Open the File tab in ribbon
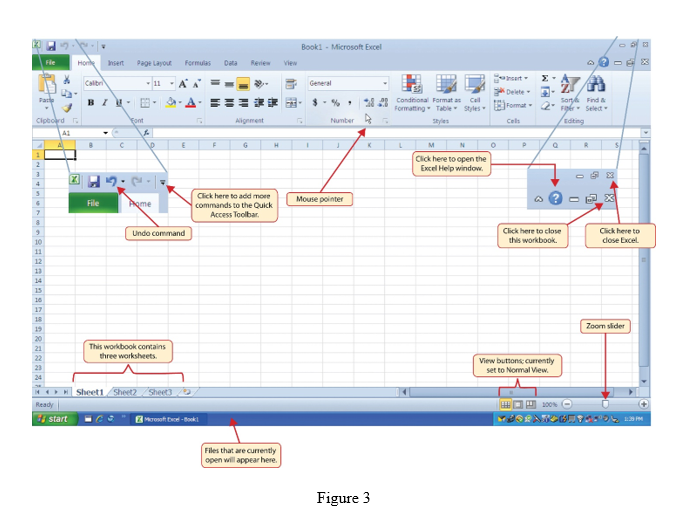The image size is (698, 511). pyautogui.click(x=51, y=62)
